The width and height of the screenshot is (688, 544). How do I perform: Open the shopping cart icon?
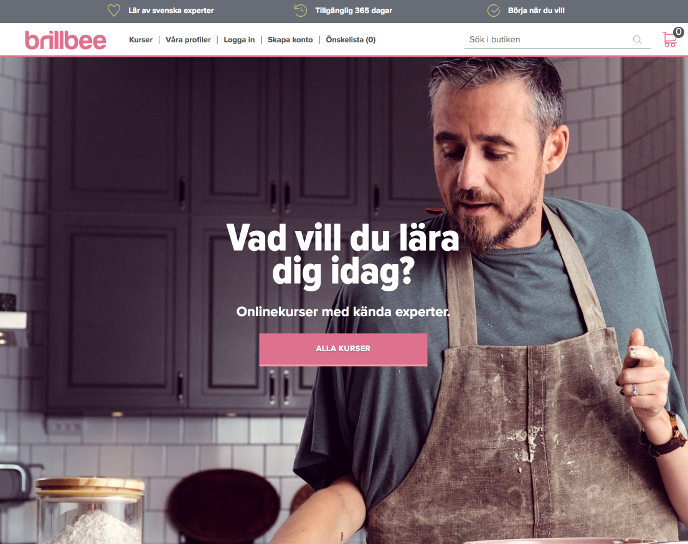pos(670,39)
